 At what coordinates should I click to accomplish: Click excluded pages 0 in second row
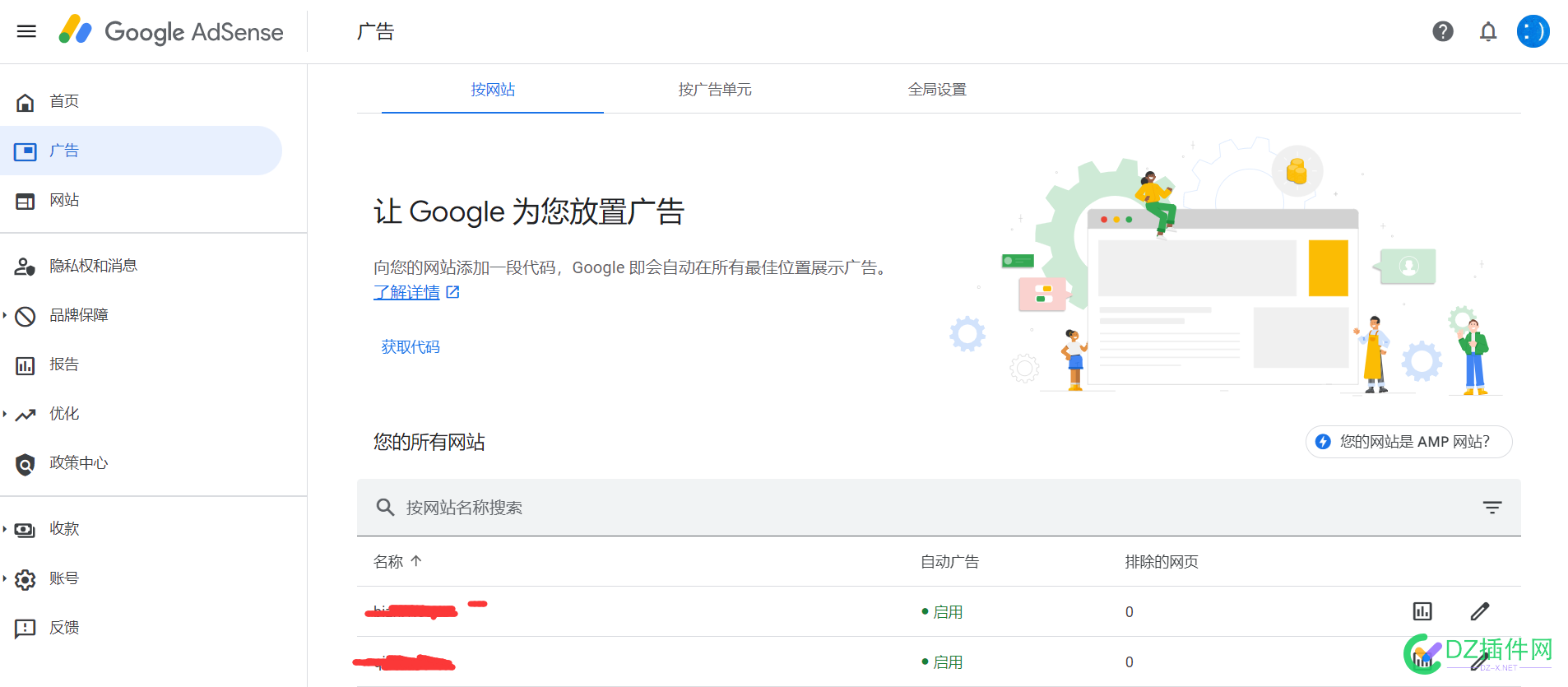[x=1130, y=662]
